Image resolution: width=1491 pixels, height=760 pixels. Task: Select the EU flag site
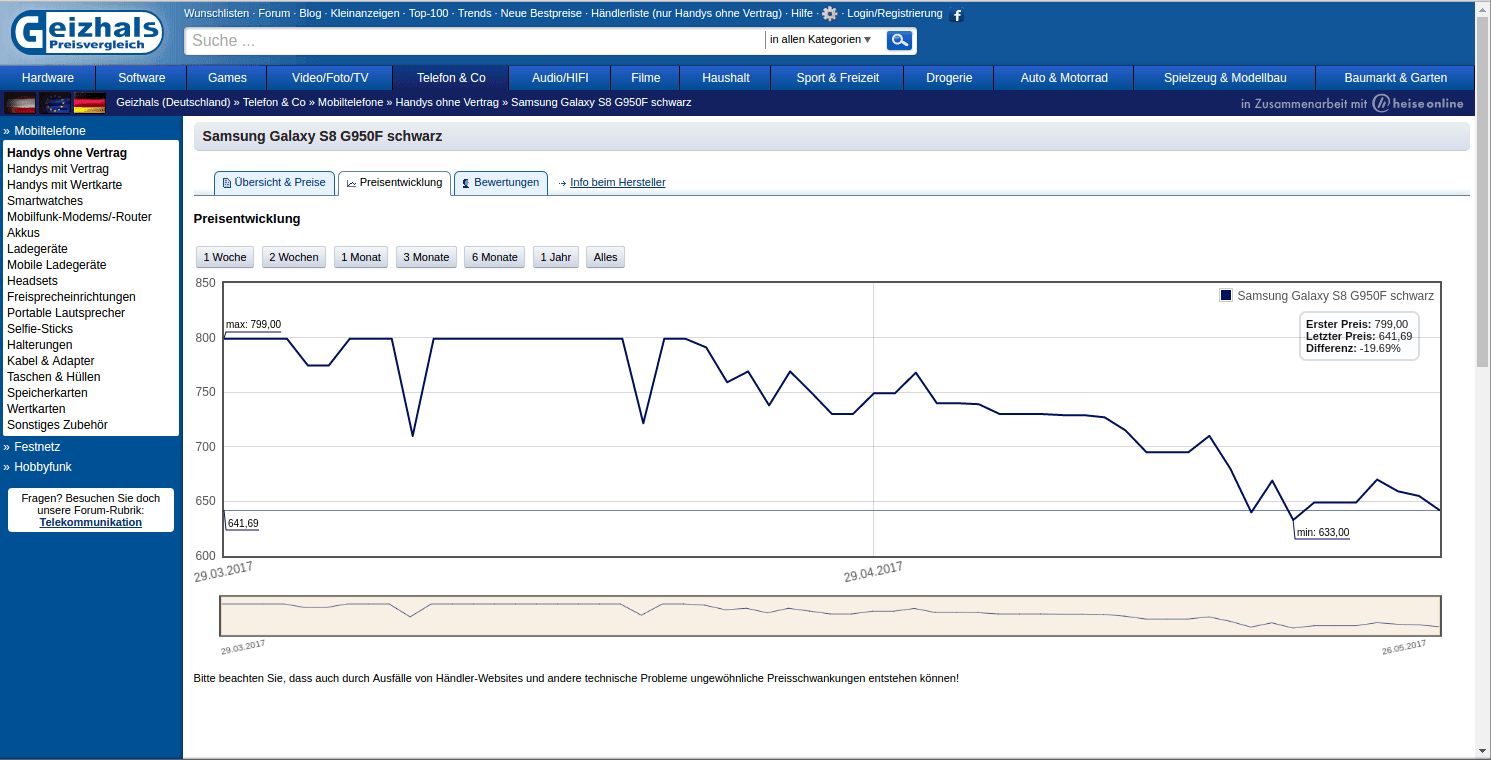[x=55, y=103]
